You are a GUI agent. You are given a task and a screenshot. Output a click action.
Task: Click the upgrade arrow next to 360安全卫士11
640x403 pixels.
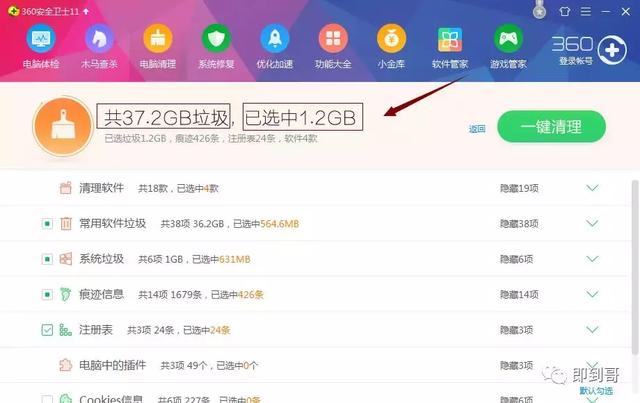pos(86,11)
